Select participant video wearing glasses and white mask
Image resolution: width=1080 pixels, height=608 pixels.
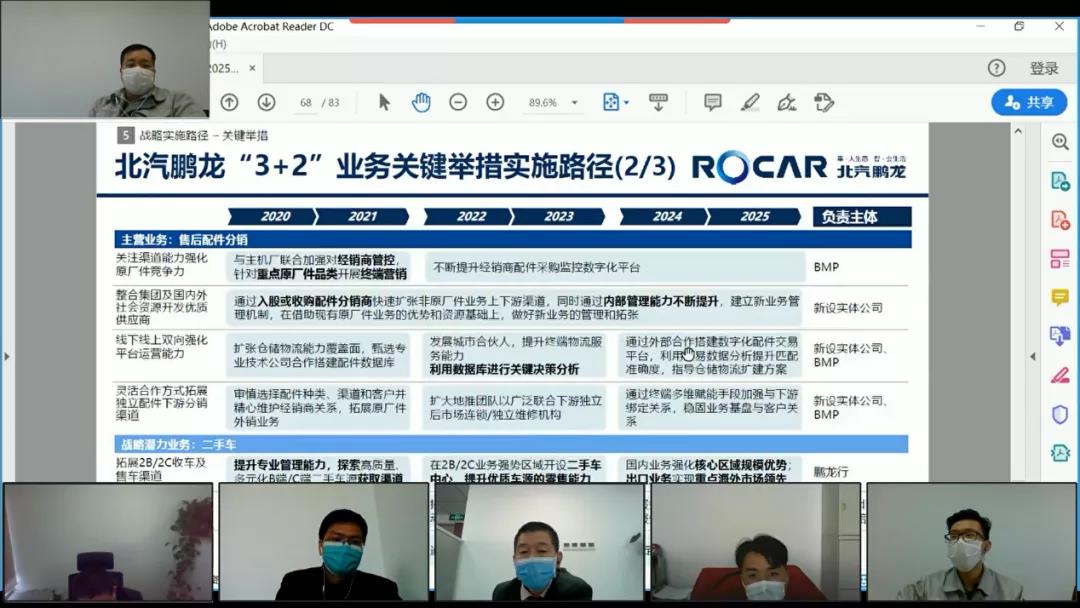[x=971, y=542]
